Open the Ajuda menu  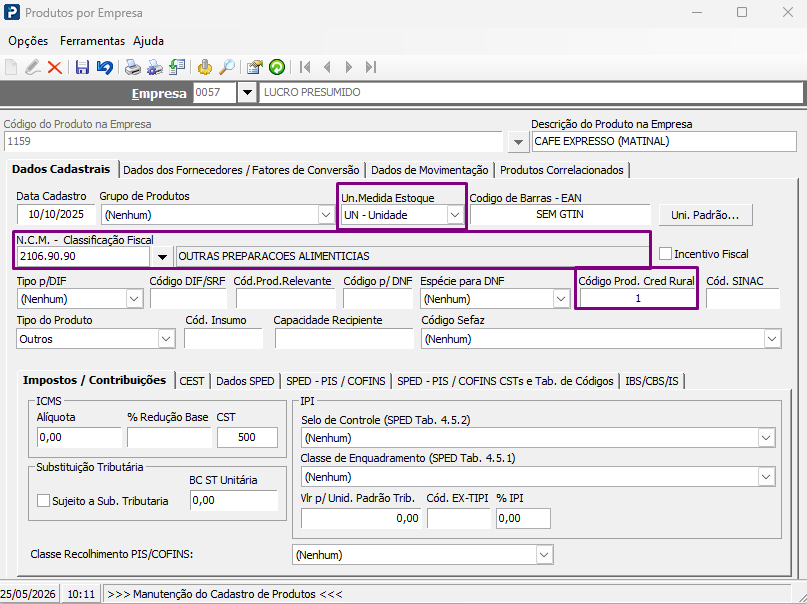(x=148, y=41)
